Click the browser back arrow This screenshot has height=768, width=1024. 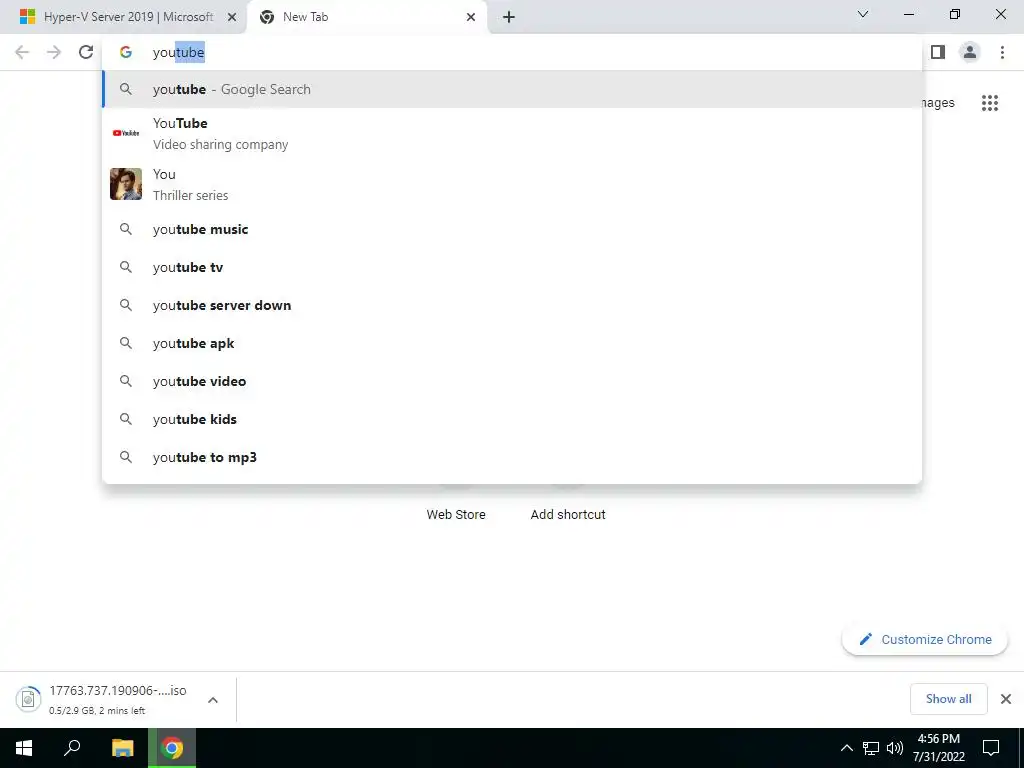22,52
